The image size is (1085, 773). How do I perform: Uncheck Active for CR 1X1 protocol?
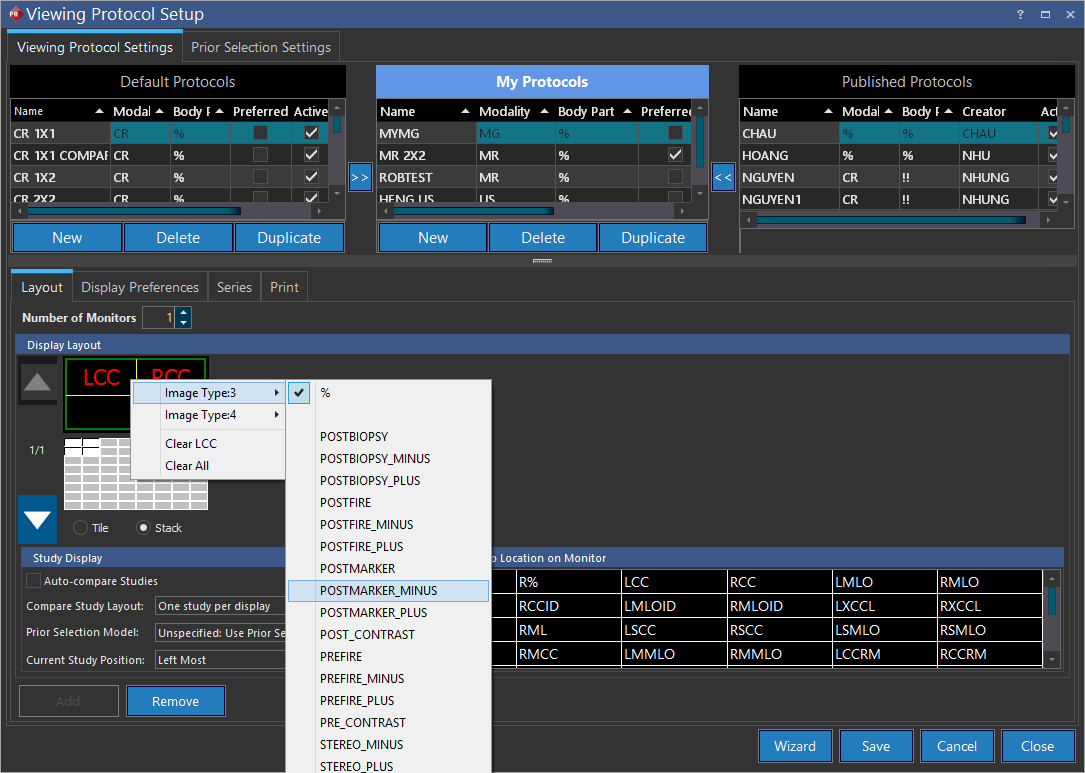tap(311, 133)
